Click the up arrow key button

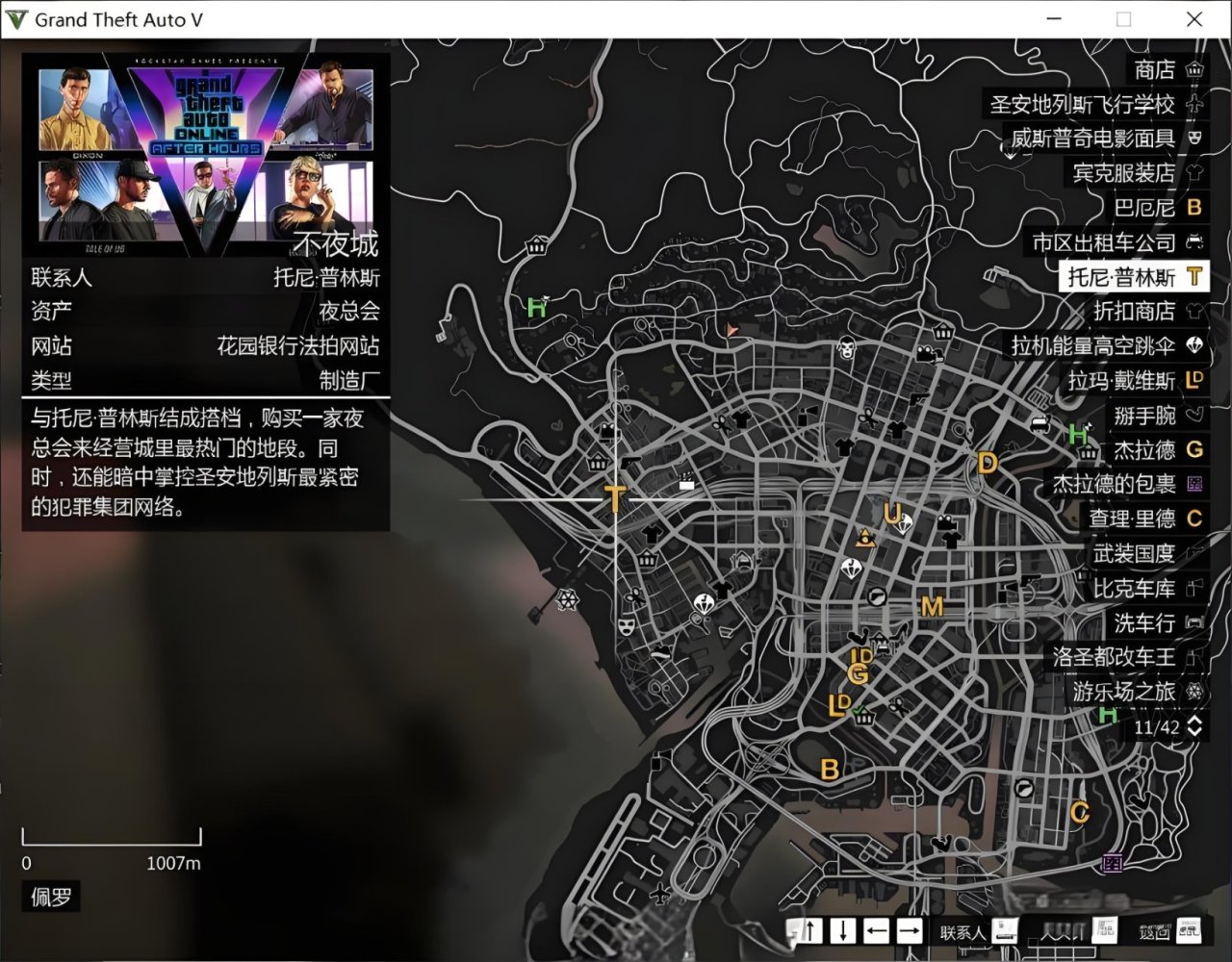click(809, 930)
